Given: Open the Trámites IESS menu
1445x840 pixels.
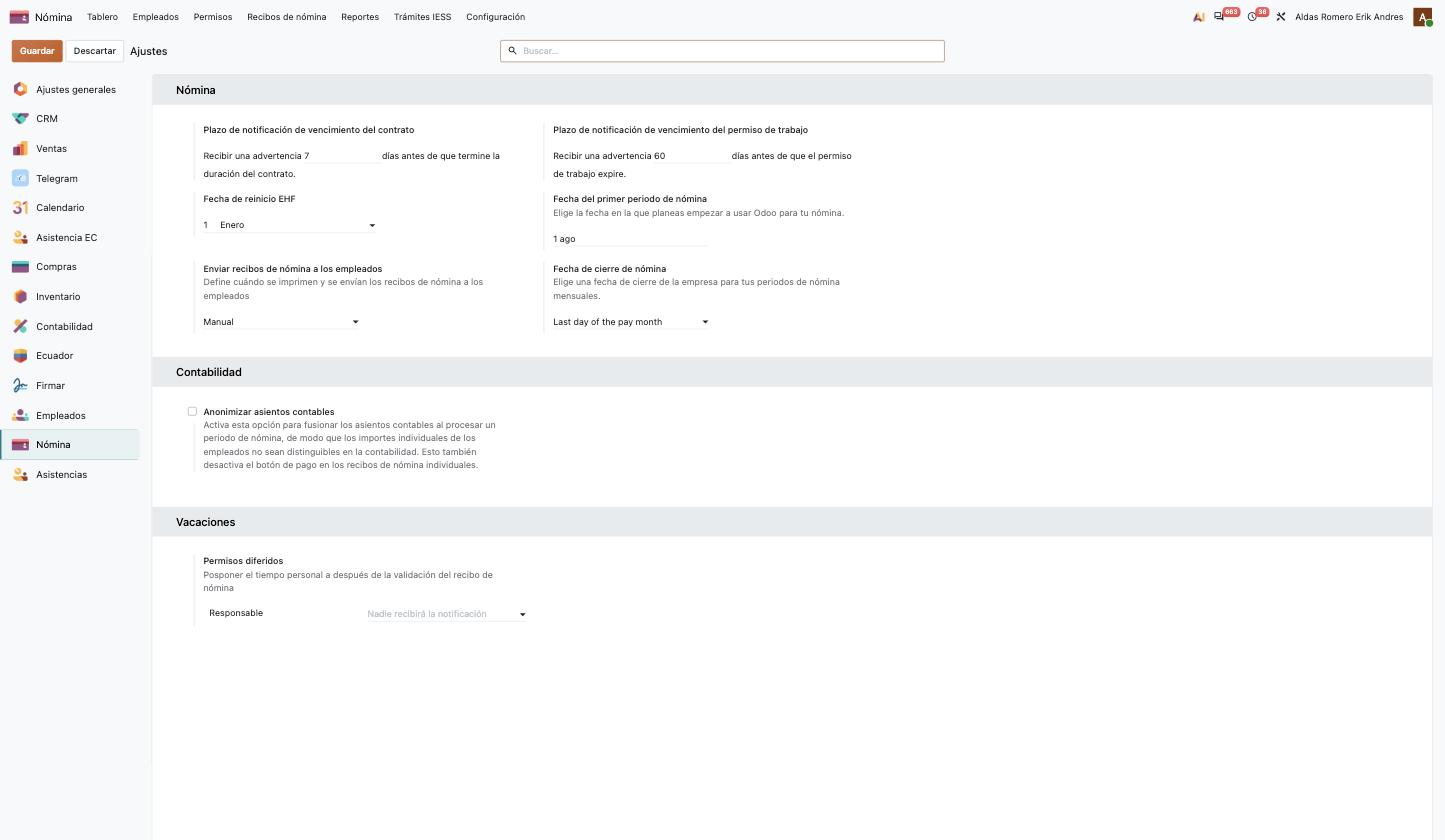Looking at the screenshot, I should (423, 17).
